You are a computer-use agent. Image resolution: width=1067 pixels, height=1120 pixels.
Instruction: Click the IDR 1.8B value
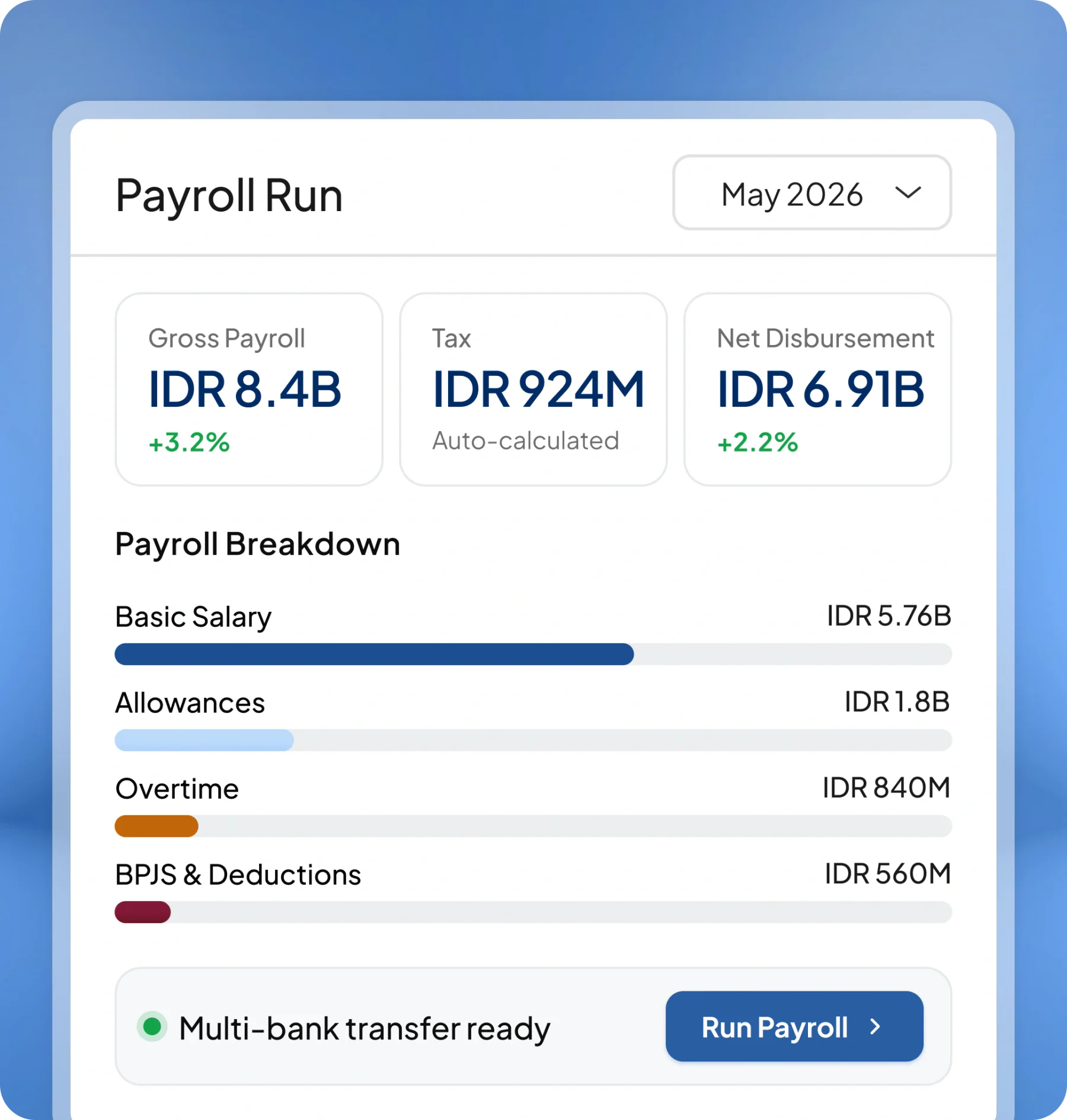(x=897, y=702)
